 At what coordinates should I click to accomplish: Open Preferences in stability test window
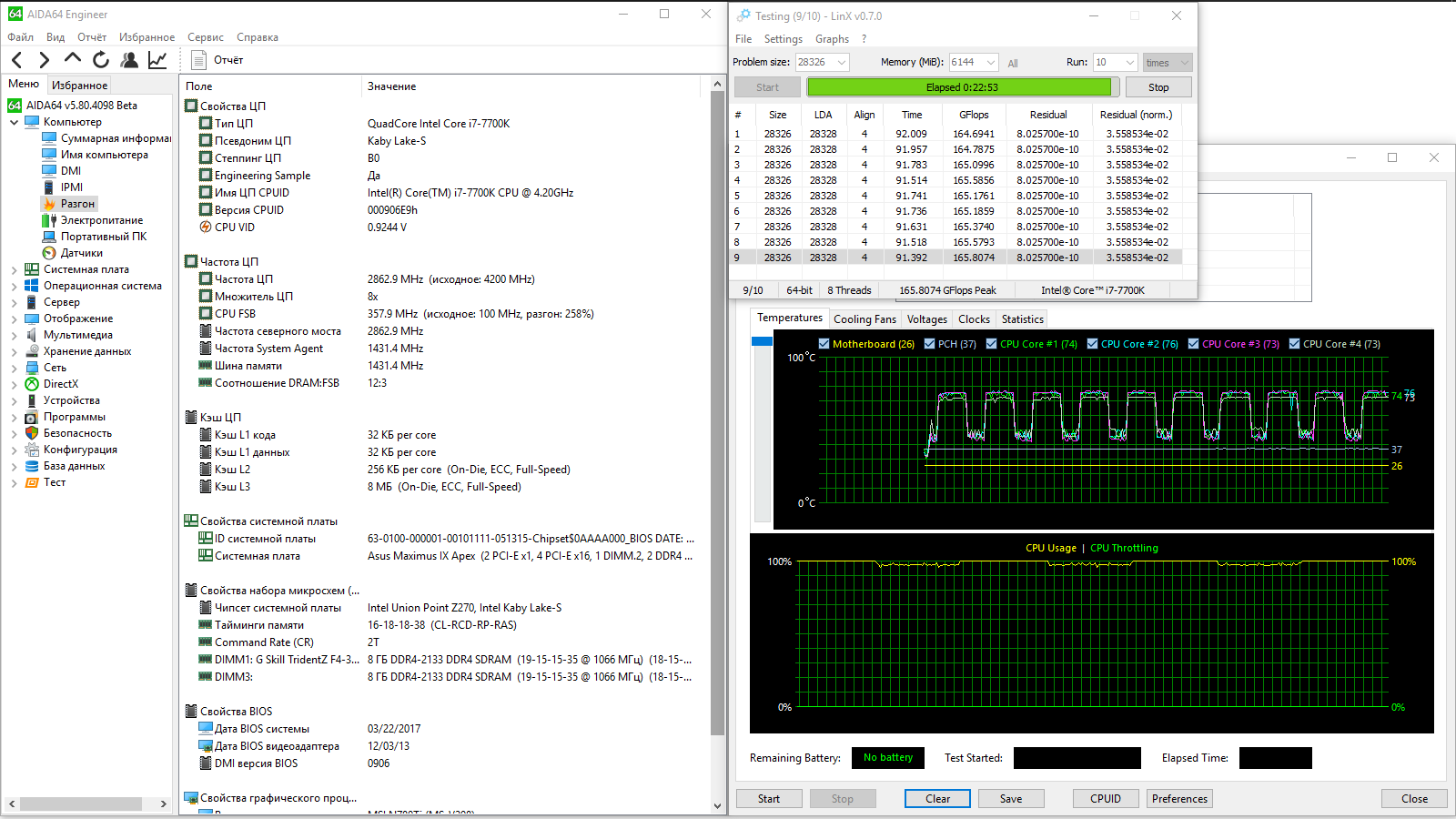1179,799
